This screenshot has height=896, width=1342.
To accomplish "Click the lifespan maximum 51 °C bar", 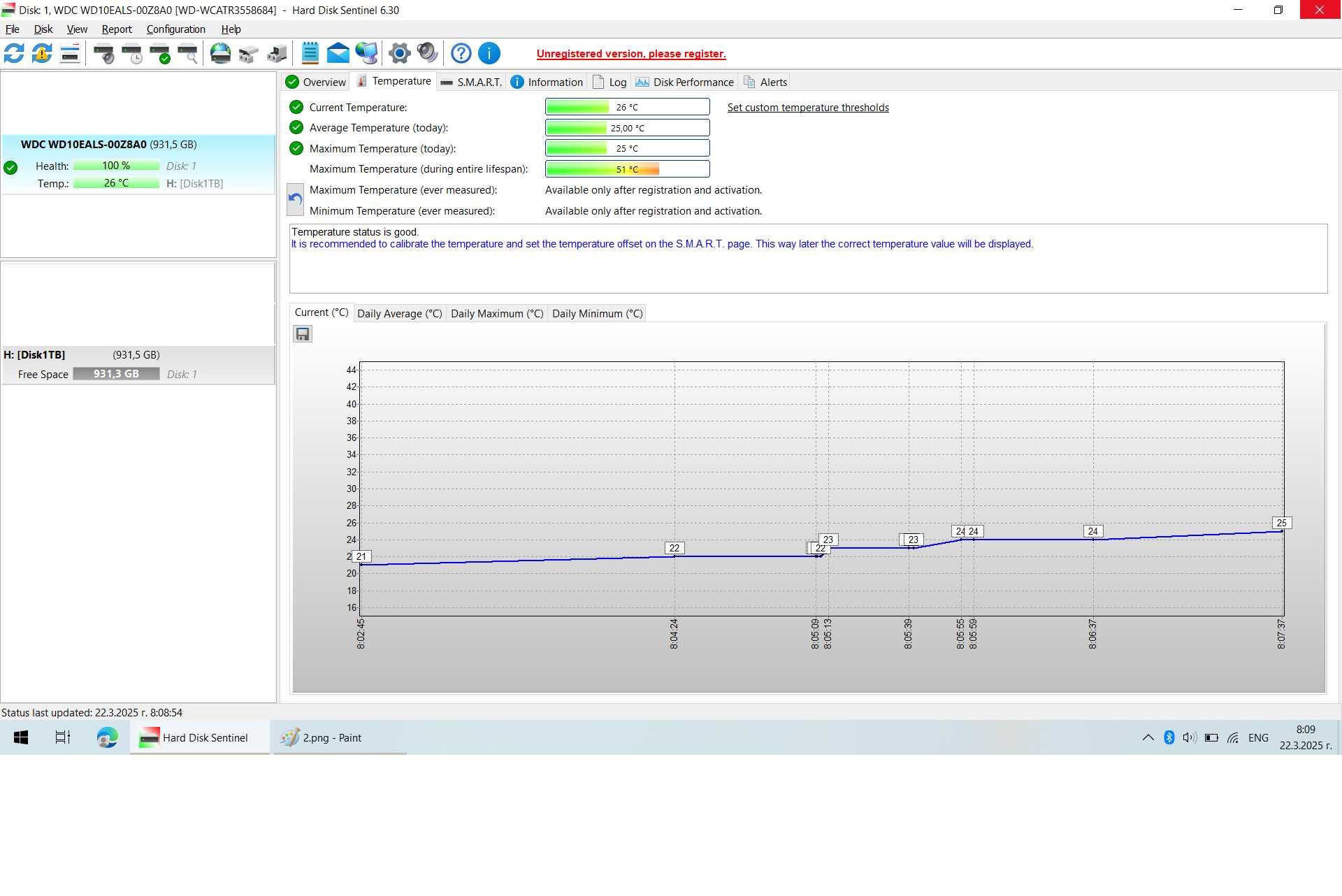I will point(627,169).
